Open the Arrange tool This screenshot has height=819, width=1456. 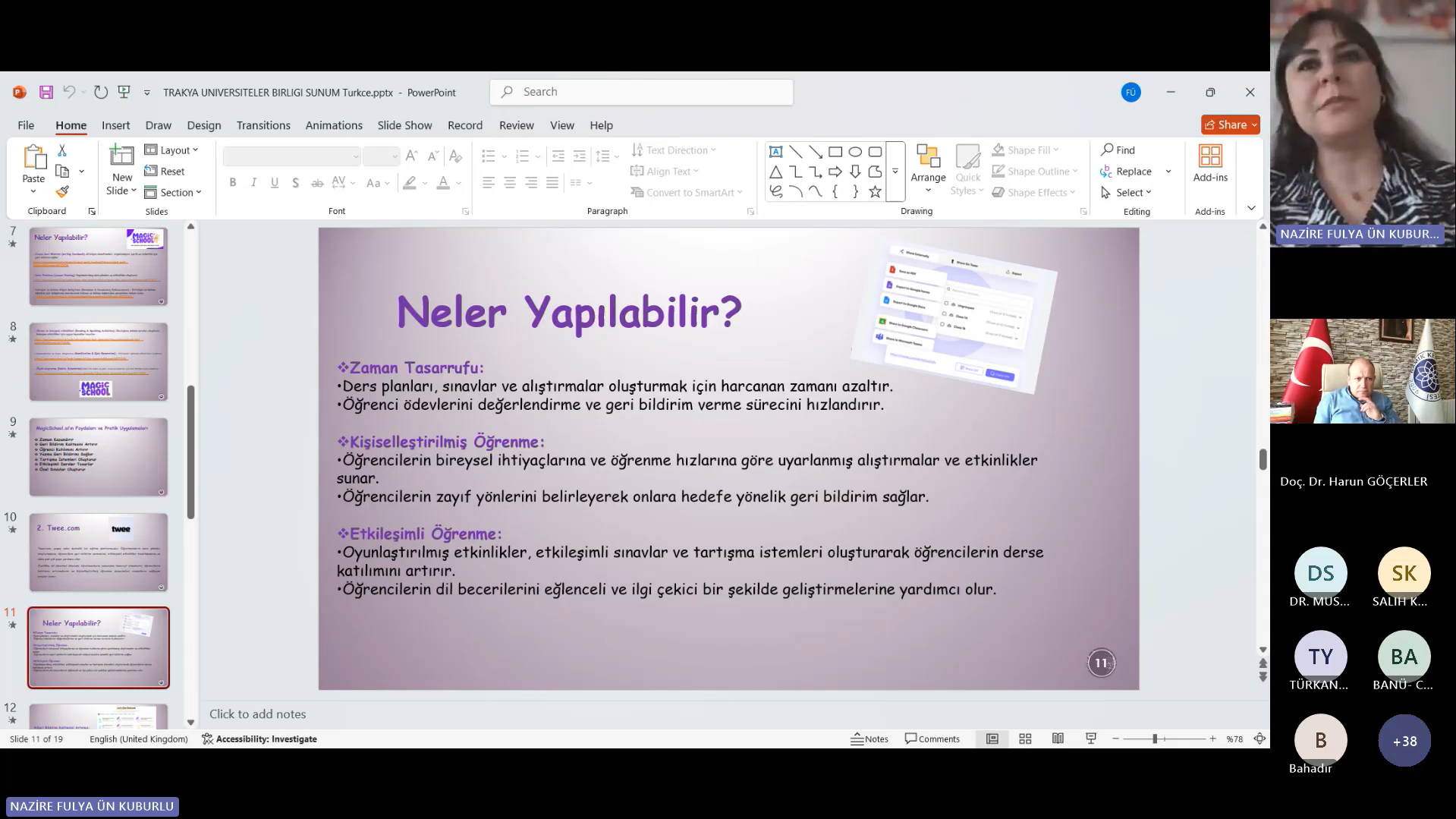click(x=928, y=167)
